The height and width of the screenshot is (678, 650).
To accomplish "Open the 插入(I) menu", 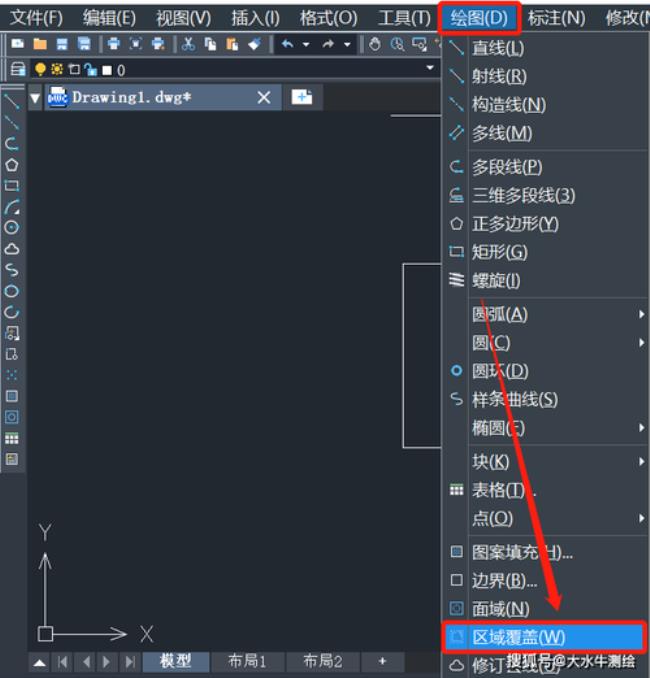I will (255, 18).
